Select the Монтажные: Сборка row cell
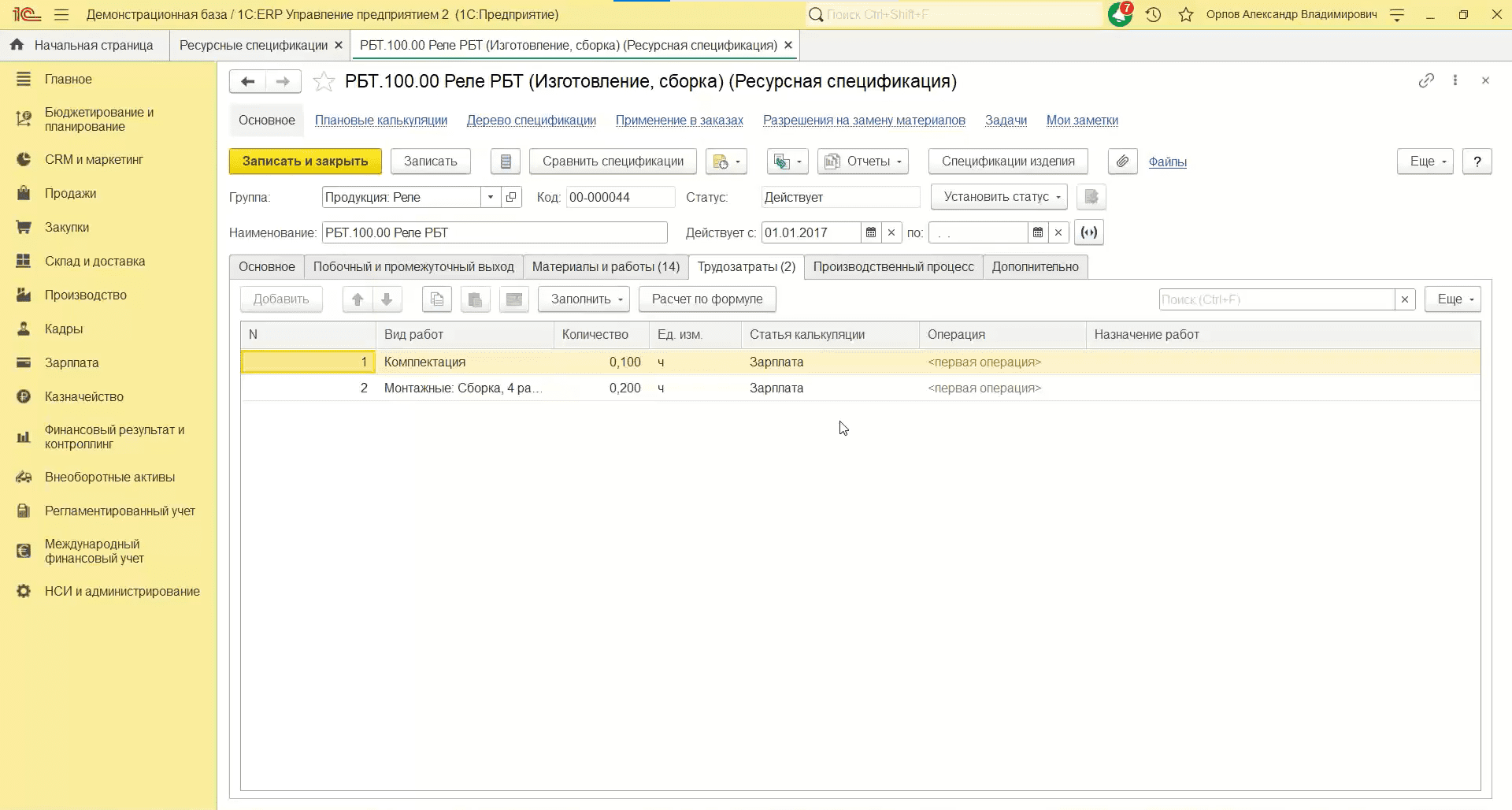 pos(465,388)
